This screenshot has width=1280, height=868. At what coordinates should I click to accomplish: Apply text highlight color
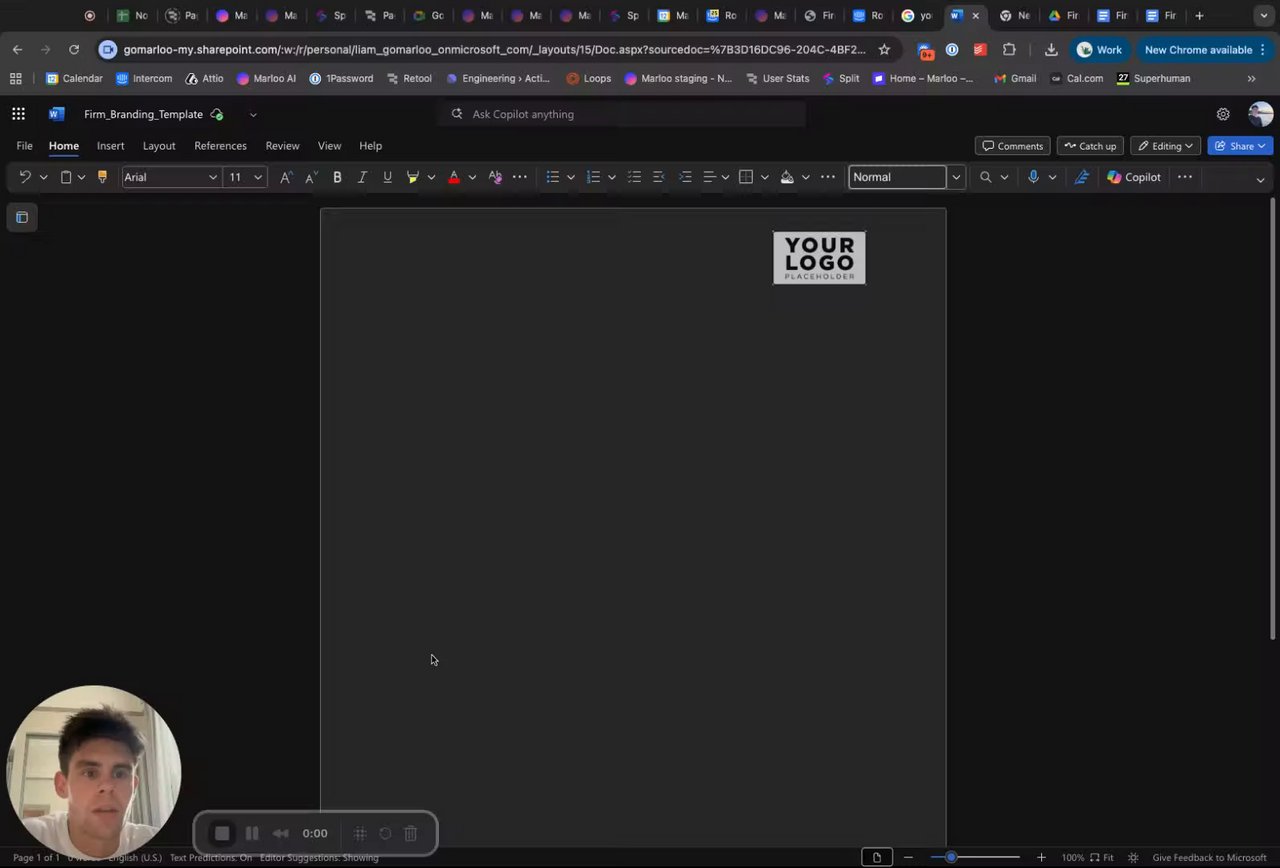(x=413, y=177)
